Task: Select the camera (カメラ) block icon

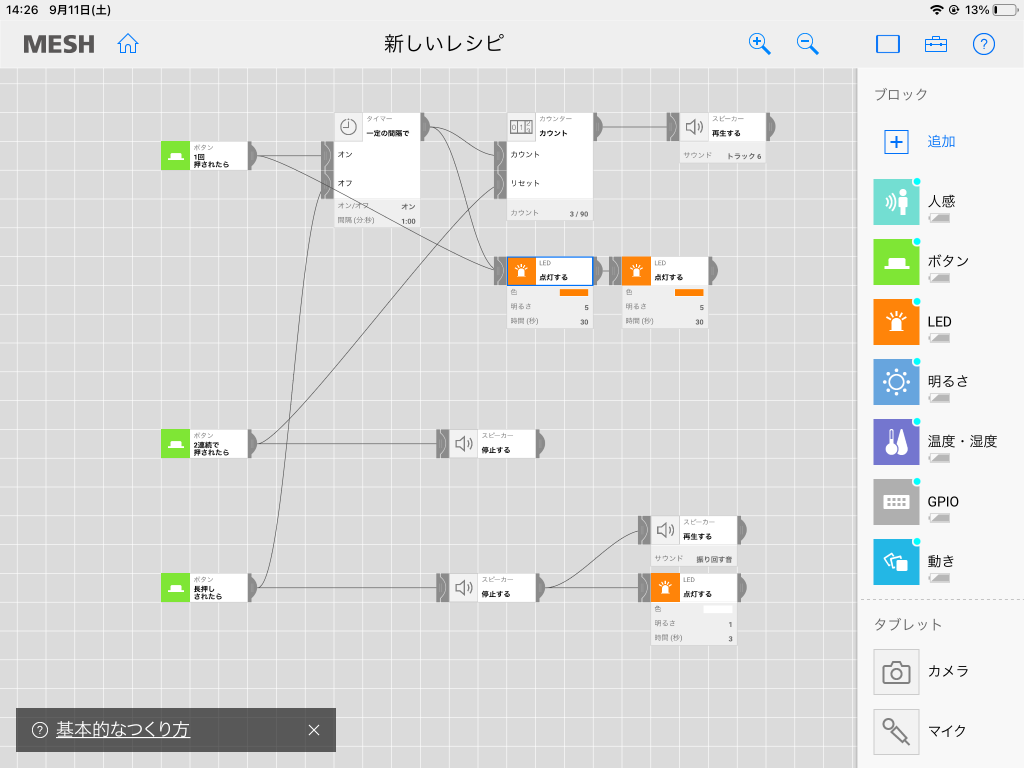Action: [x=896, y=672]
